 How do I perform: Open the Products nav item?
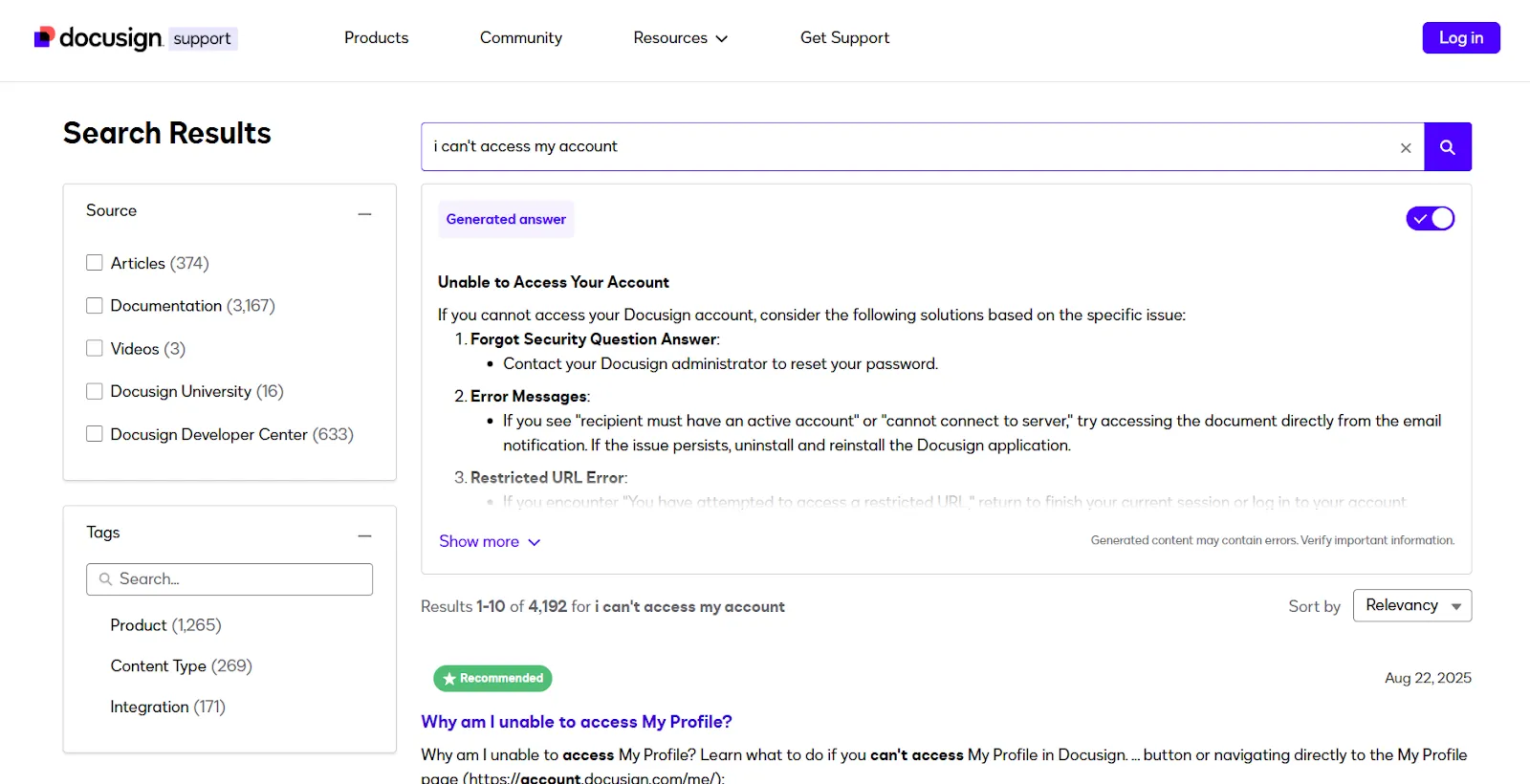[x=376, y=38]
